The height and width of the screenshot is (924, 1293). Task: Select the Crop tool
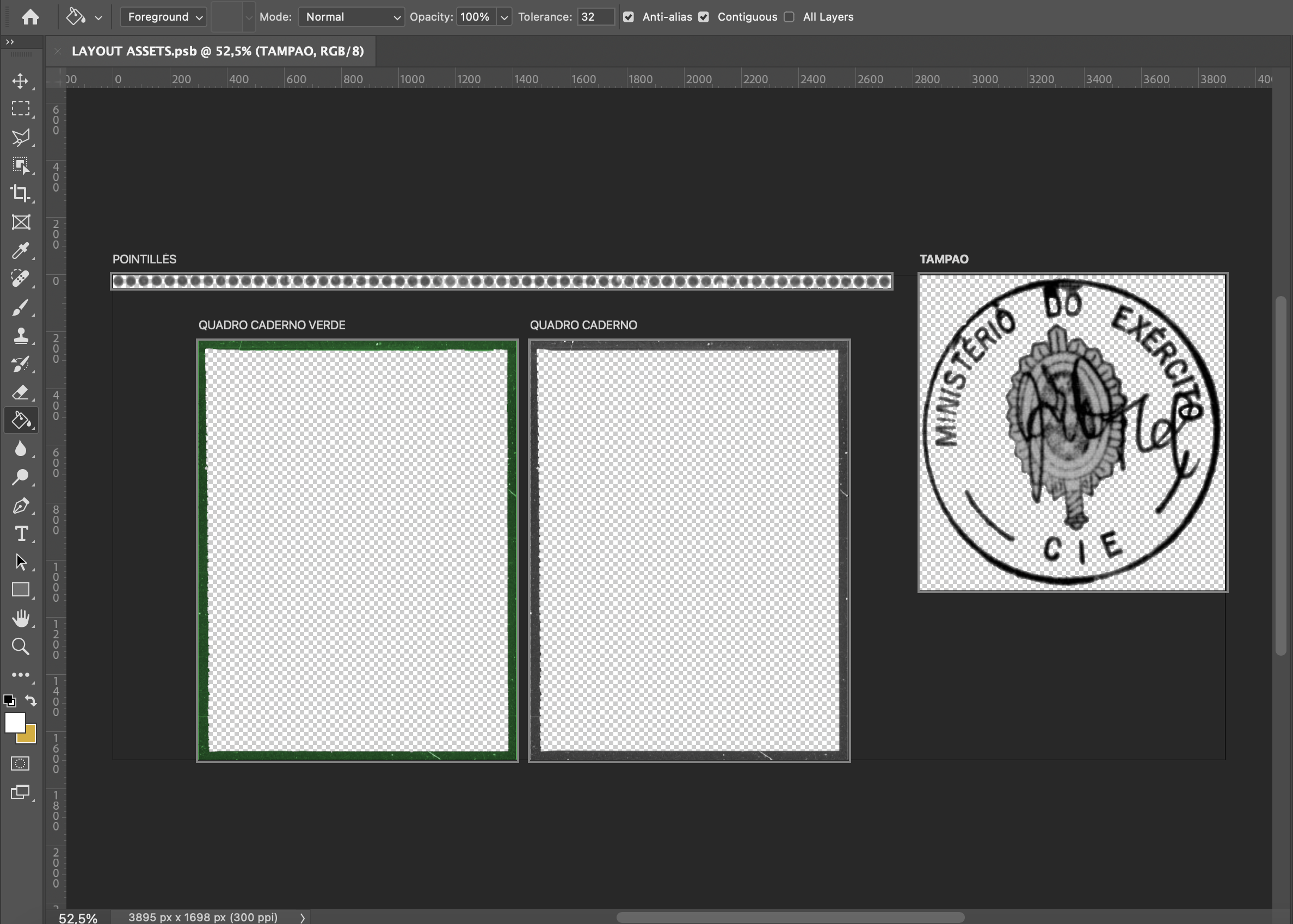pos(21,193)
